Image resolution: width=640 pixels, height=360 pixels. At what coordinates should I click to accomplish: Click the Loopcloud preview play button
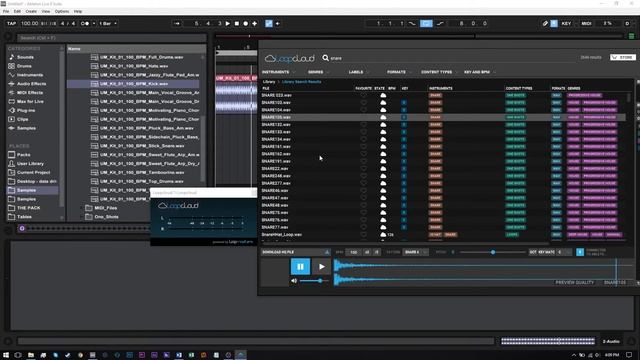(x=322, y=267)
